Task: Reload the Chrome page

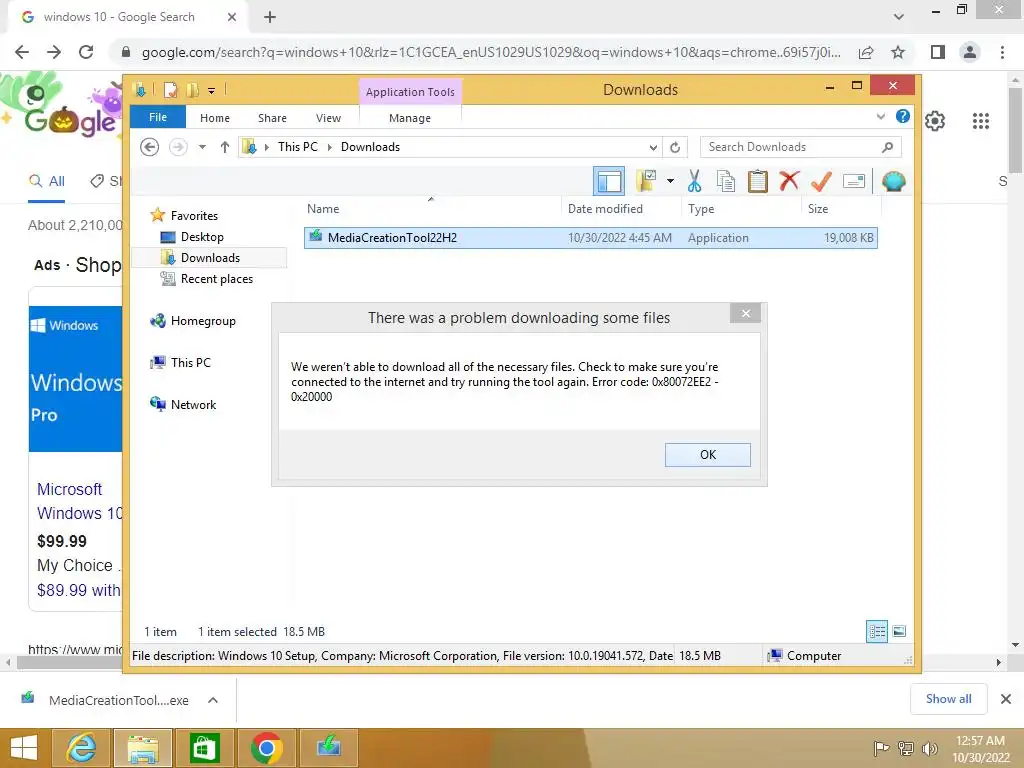Action: coord(86,52)
